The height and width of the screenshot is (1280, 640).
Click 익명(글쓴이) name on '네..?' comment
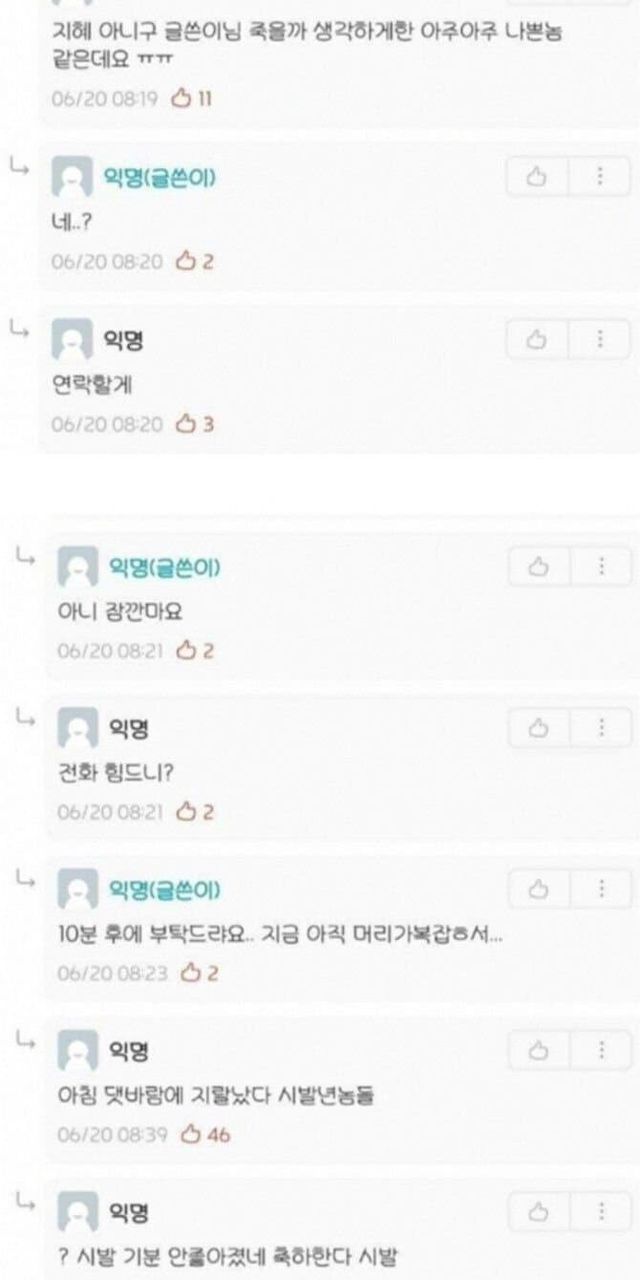click(x=160, y=178)
